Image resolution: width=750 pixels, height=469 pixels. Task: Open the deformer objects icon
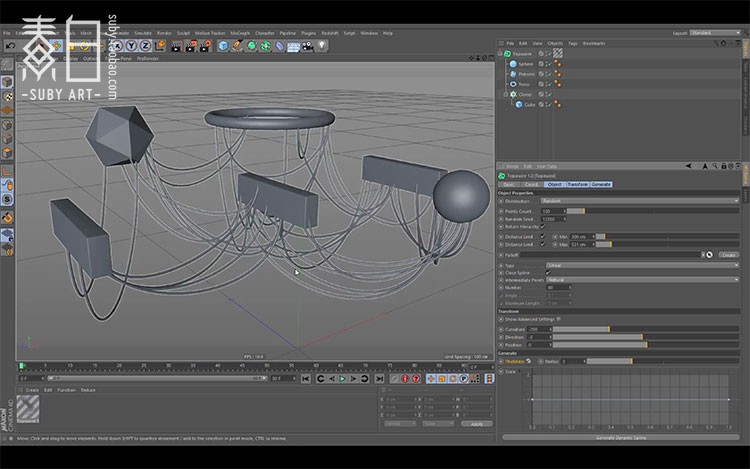pyautogui.click(x=279, y=46)
